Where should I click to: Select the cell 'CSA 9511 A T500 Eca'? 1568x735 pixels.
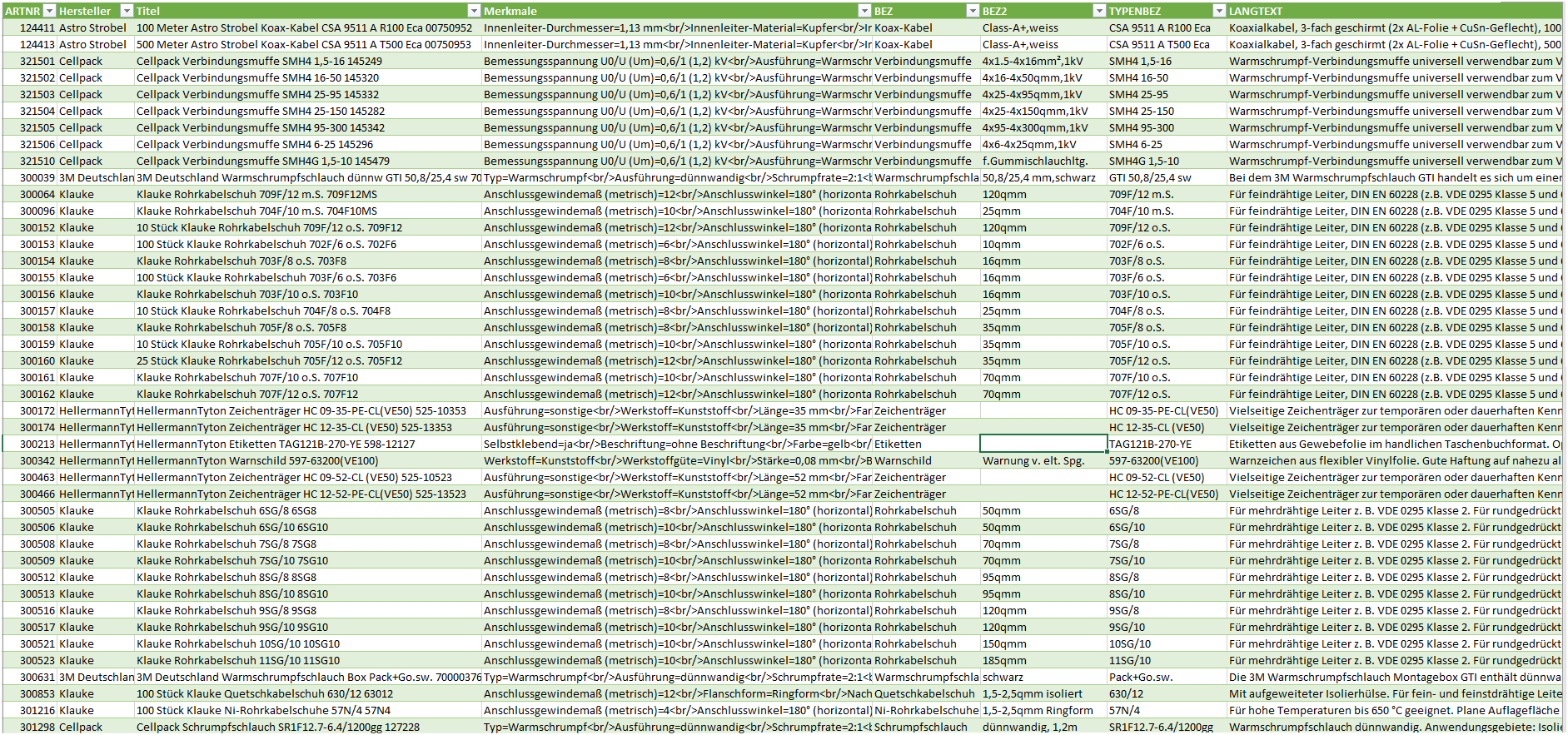tap(1167, 44)
